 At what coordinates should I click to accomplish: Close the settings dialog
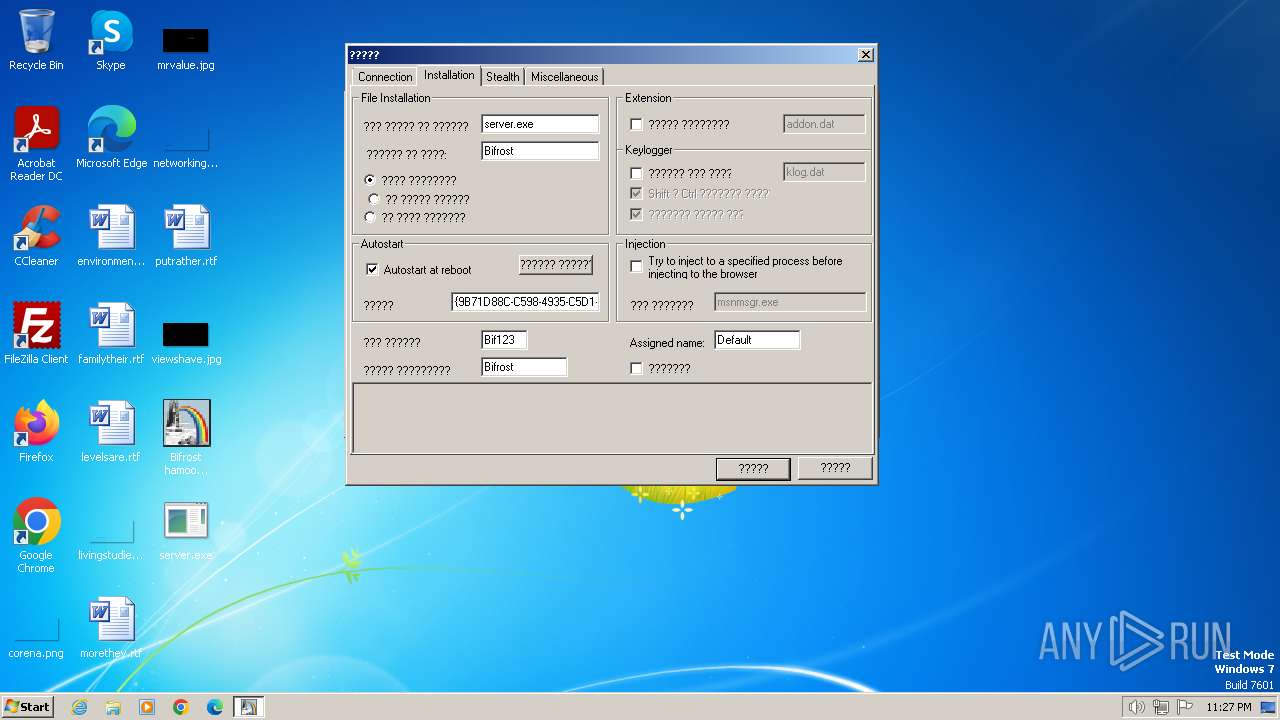tap(866, 55)
